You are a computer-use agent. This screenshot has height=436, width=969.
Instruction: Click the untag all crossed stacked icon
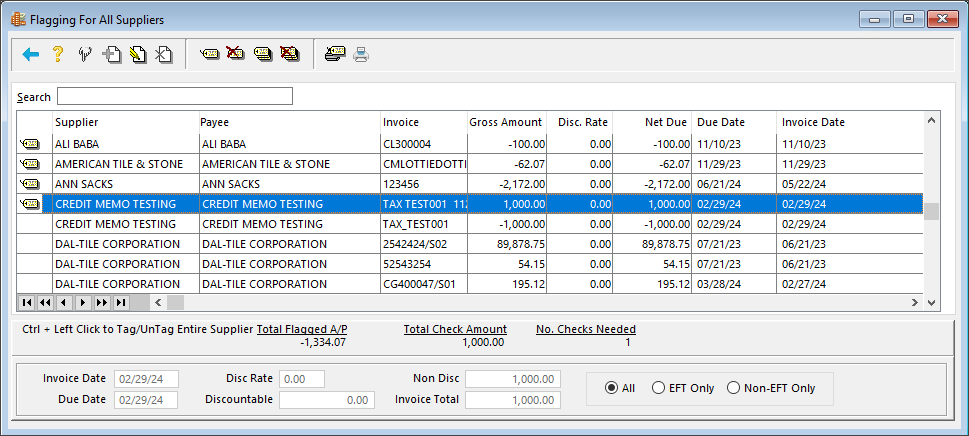tap(289, 54)
